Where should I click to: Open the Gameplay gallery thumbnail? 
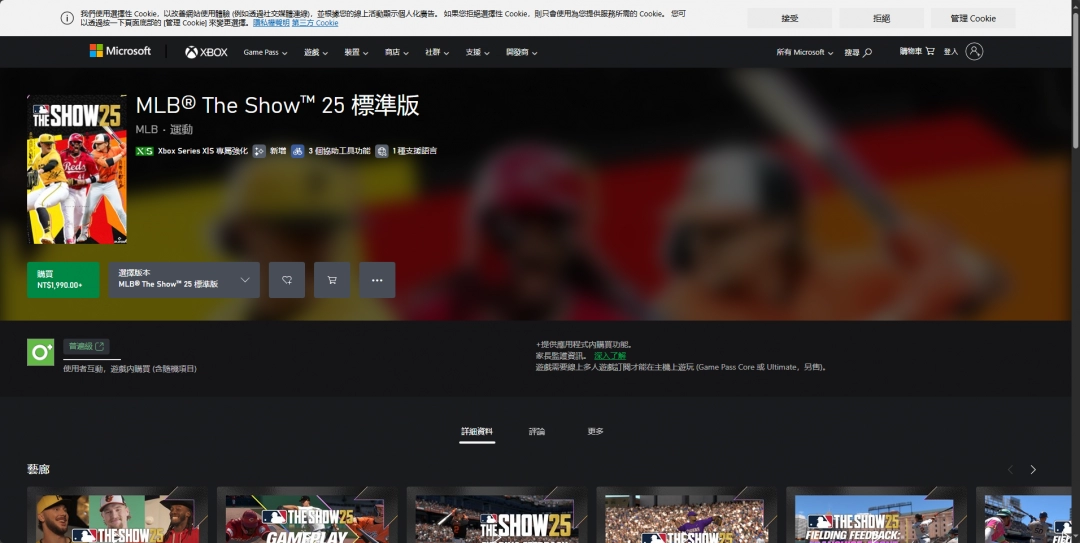pos(307,515)
